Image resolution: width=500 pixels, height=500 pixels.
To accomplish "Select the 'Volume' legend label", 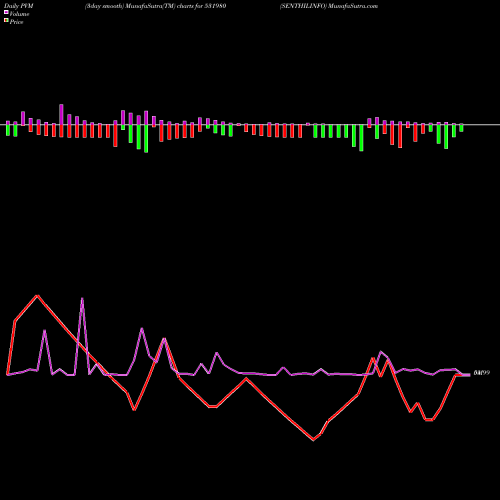I will point(19,14).
